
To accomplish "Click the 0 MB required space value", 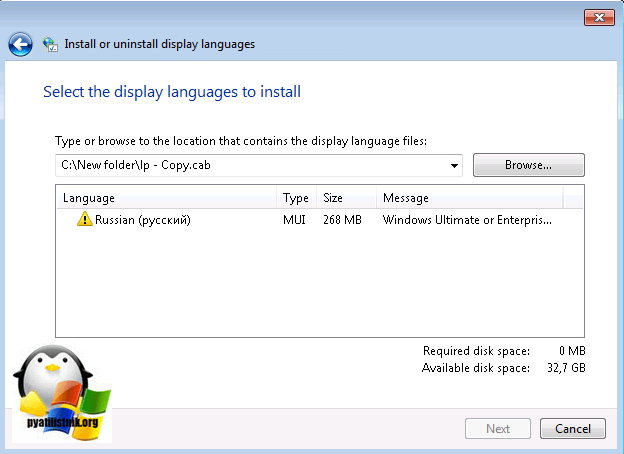I will point(572,351).
